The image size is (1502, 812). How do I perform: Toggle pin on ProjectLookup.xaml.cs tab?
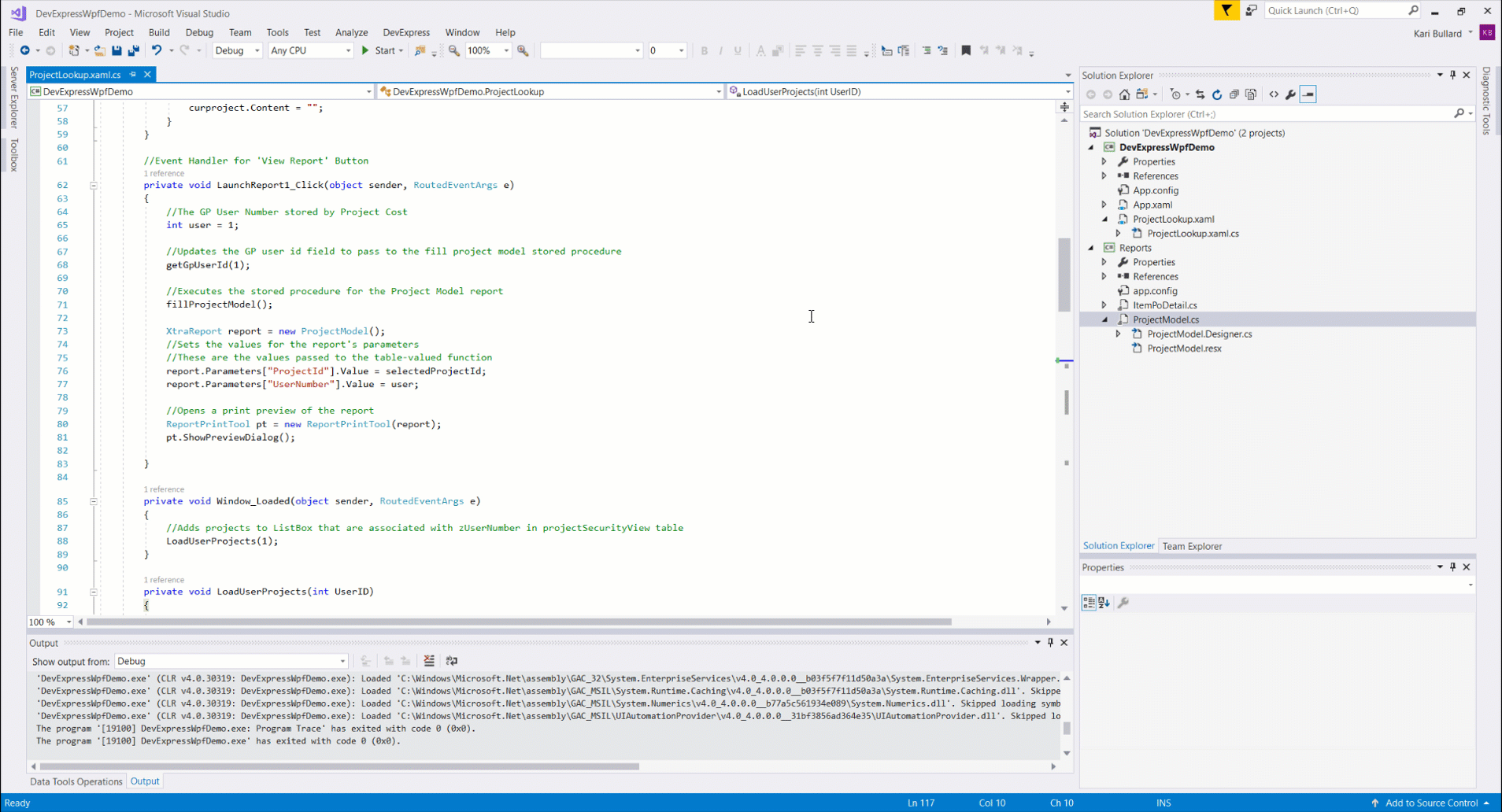[132, 75]
